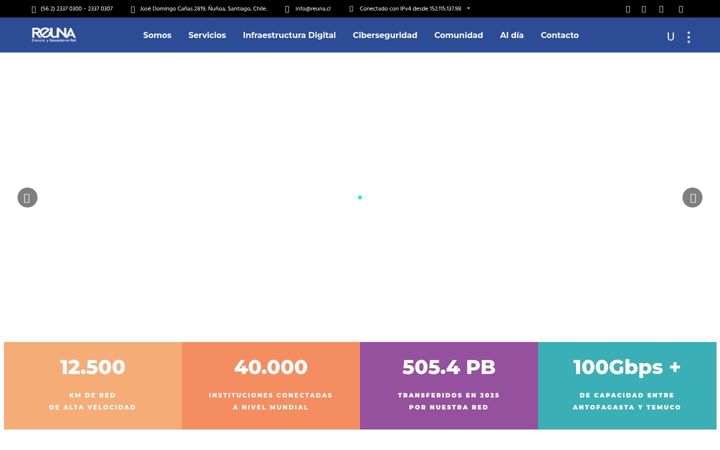Click the 40.000 instituciones conectadas card
This screenshot has width=720, height=450.
click(271, 386)
